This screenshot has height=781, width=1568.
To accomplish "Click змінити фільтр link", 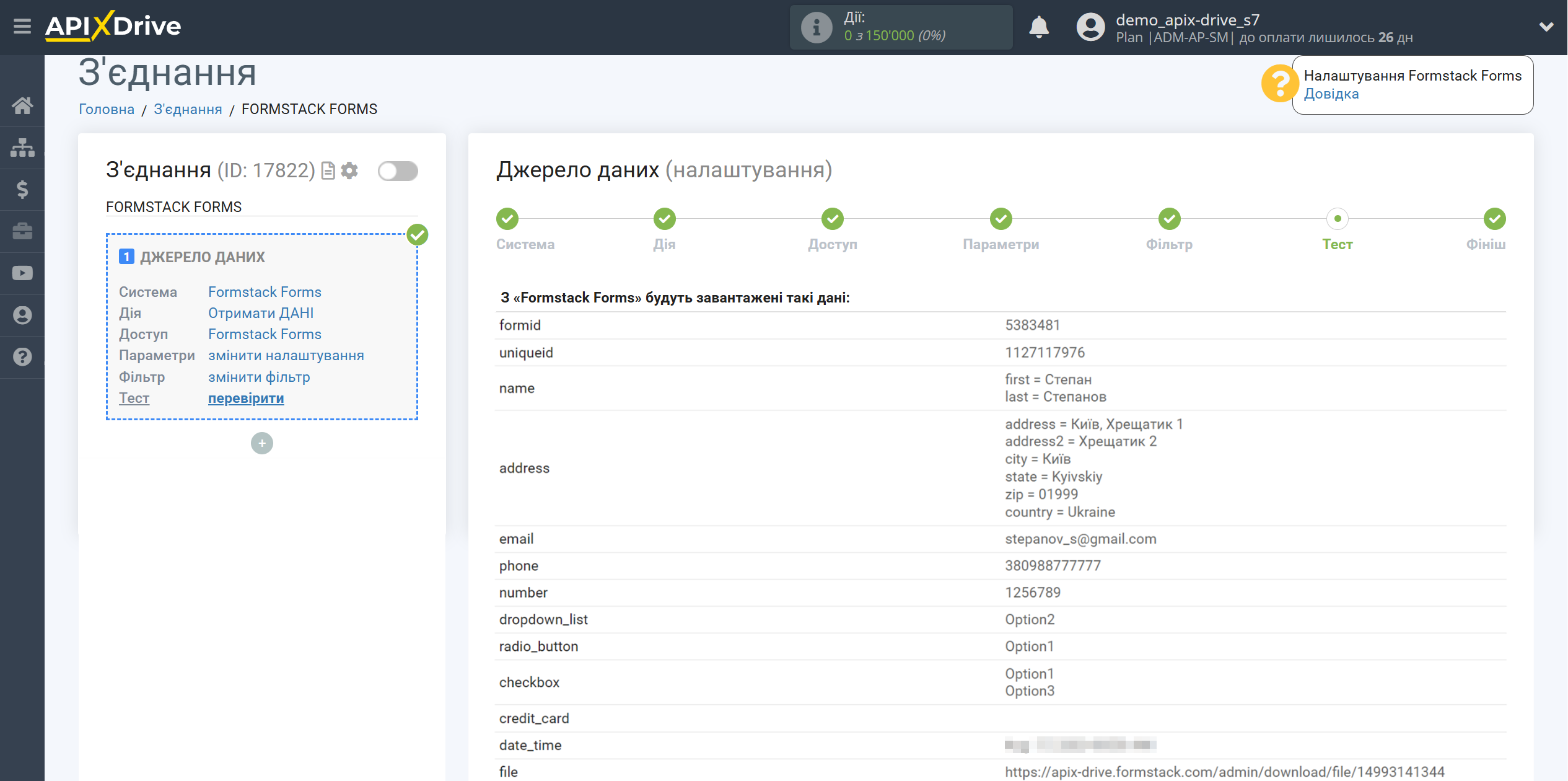I will [x=259, y=377].
